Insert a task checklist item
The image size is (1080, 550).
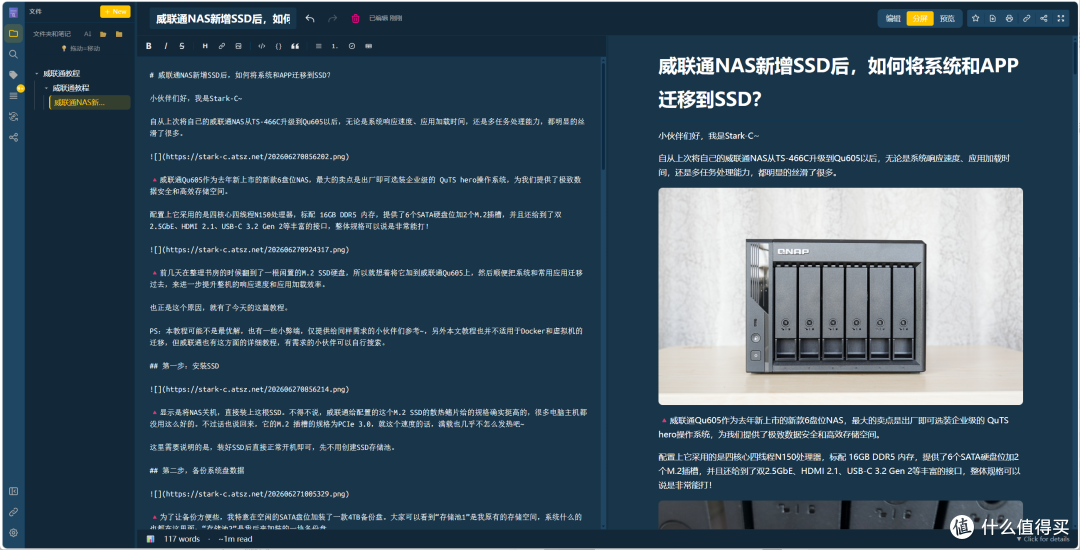[x=351, y=46]
